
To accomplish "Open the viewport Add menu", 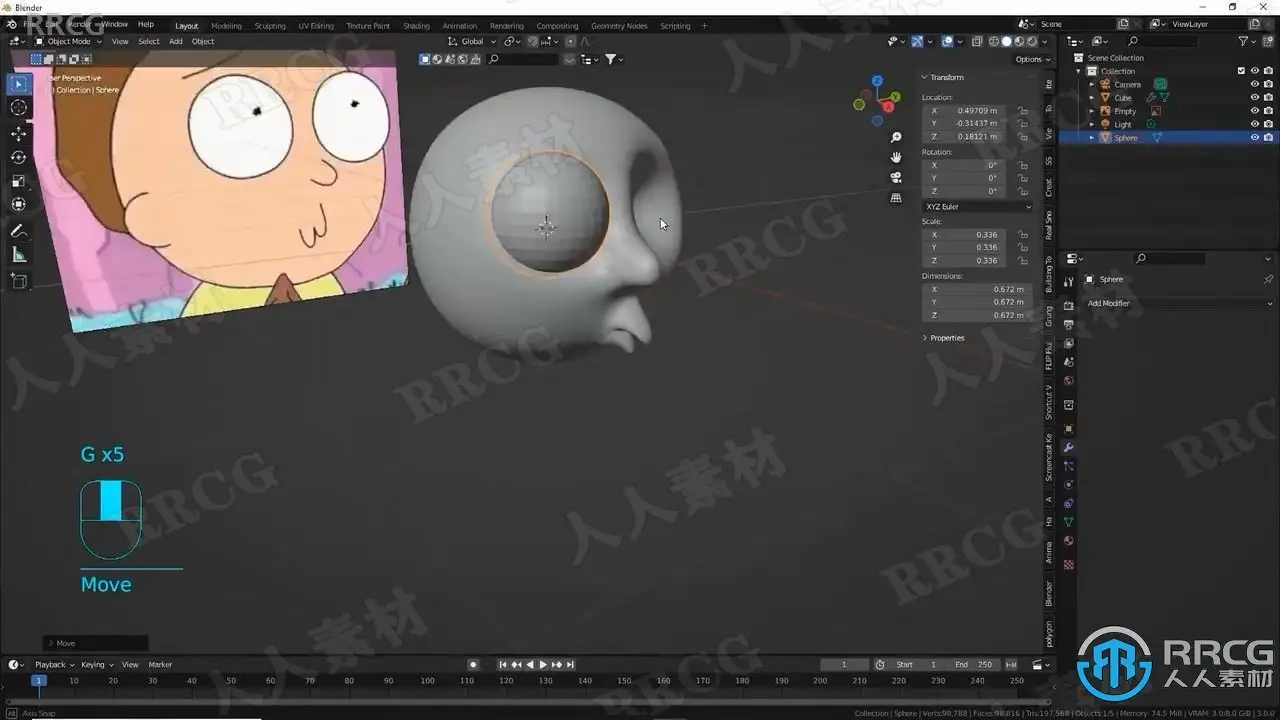I will point(176,41).
